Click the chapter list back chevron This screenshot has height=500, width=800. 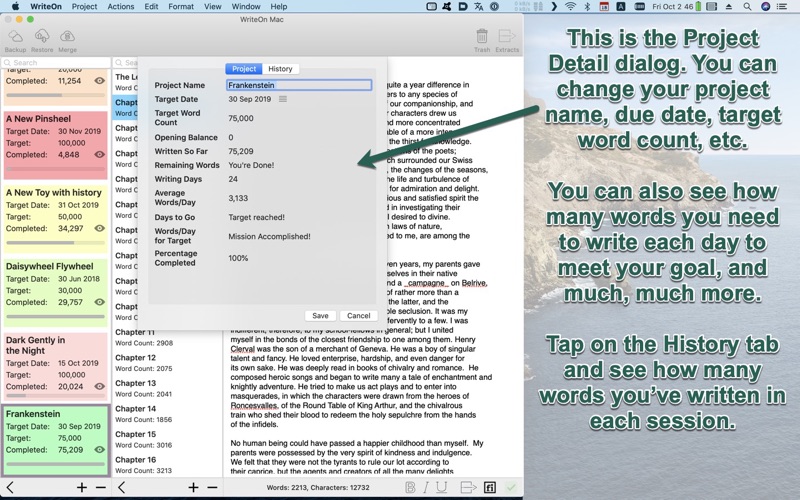point(121,487)
